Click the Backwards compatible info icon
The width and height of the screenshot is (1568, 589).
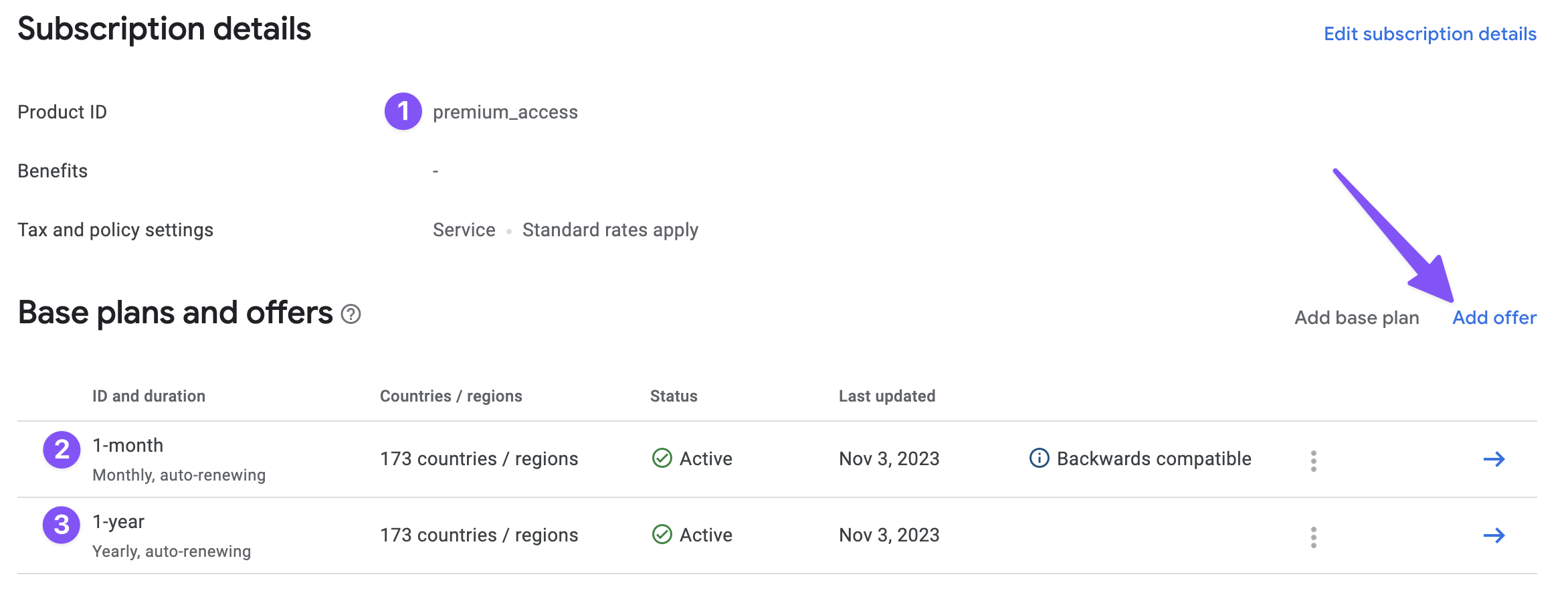point(1039,458)
